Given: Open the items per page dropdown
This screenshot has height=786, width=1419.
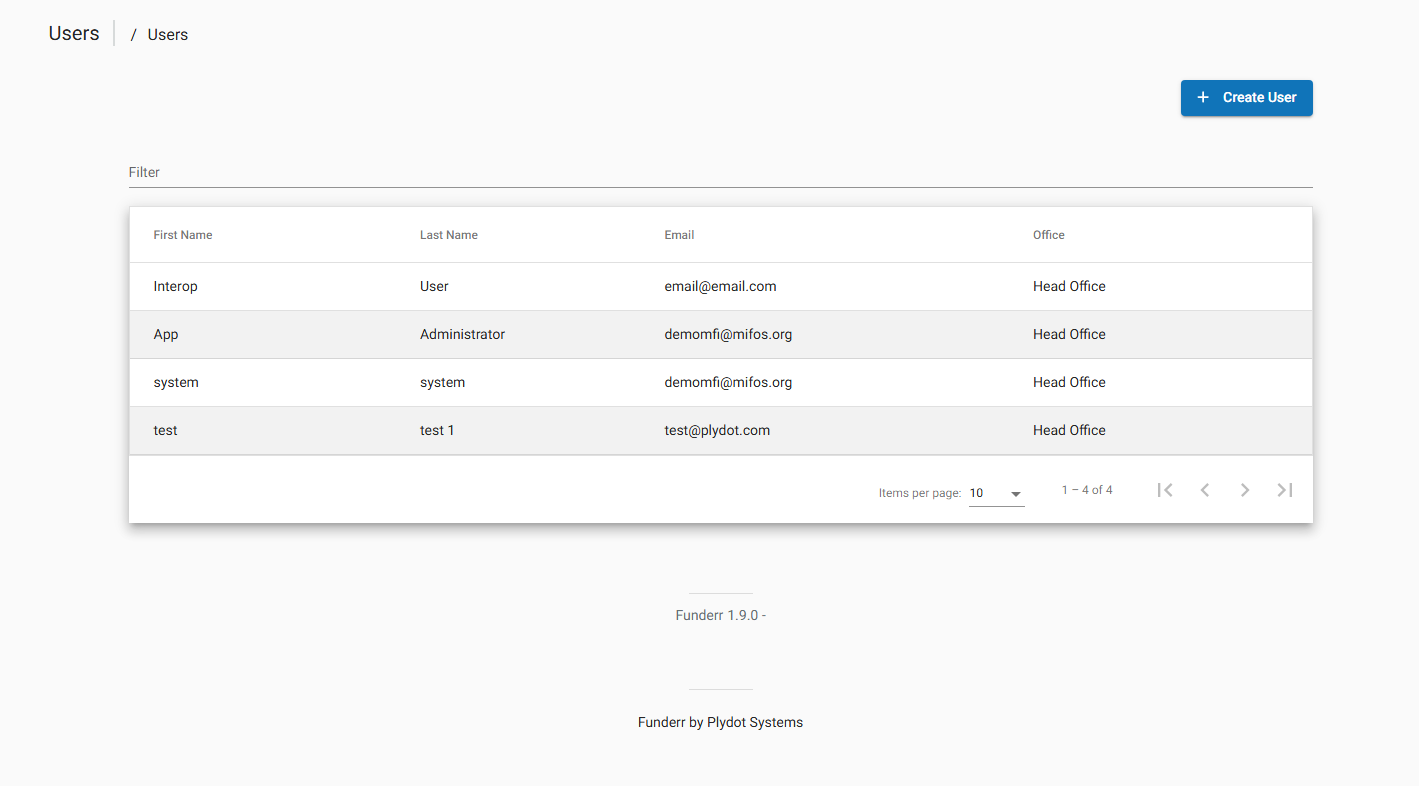Looking at the screenshot, I should click(996, 492).
